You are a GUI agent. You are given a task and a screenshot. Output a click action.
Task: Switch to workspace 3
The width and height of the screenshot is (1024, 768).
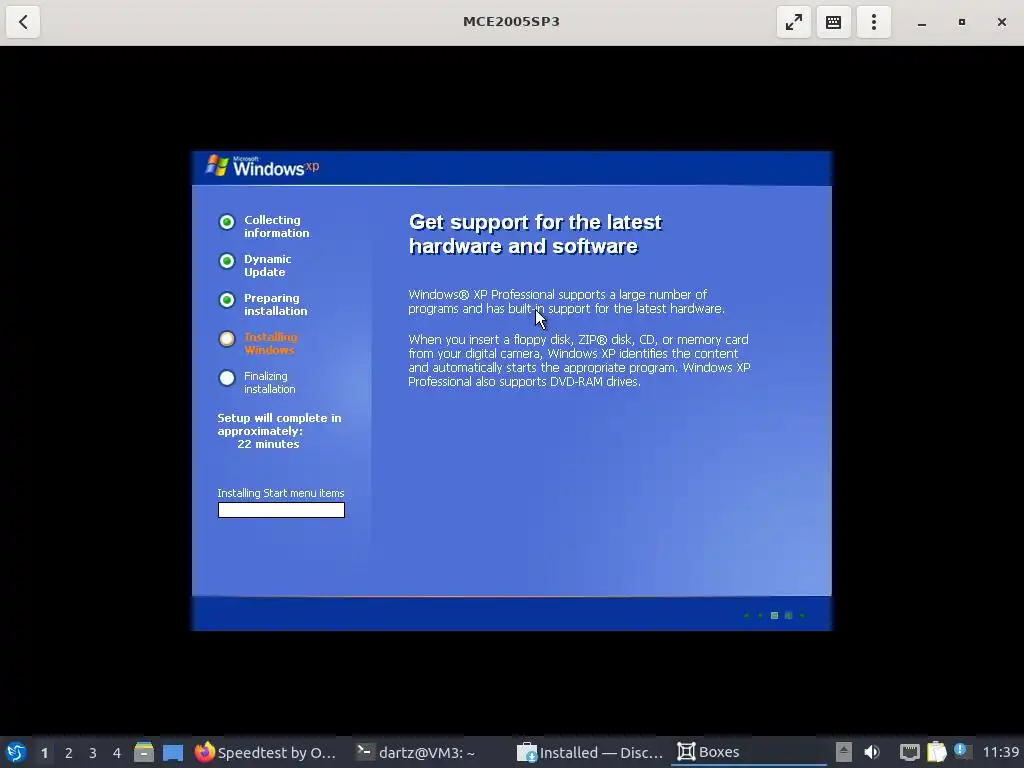coord(93,753)
